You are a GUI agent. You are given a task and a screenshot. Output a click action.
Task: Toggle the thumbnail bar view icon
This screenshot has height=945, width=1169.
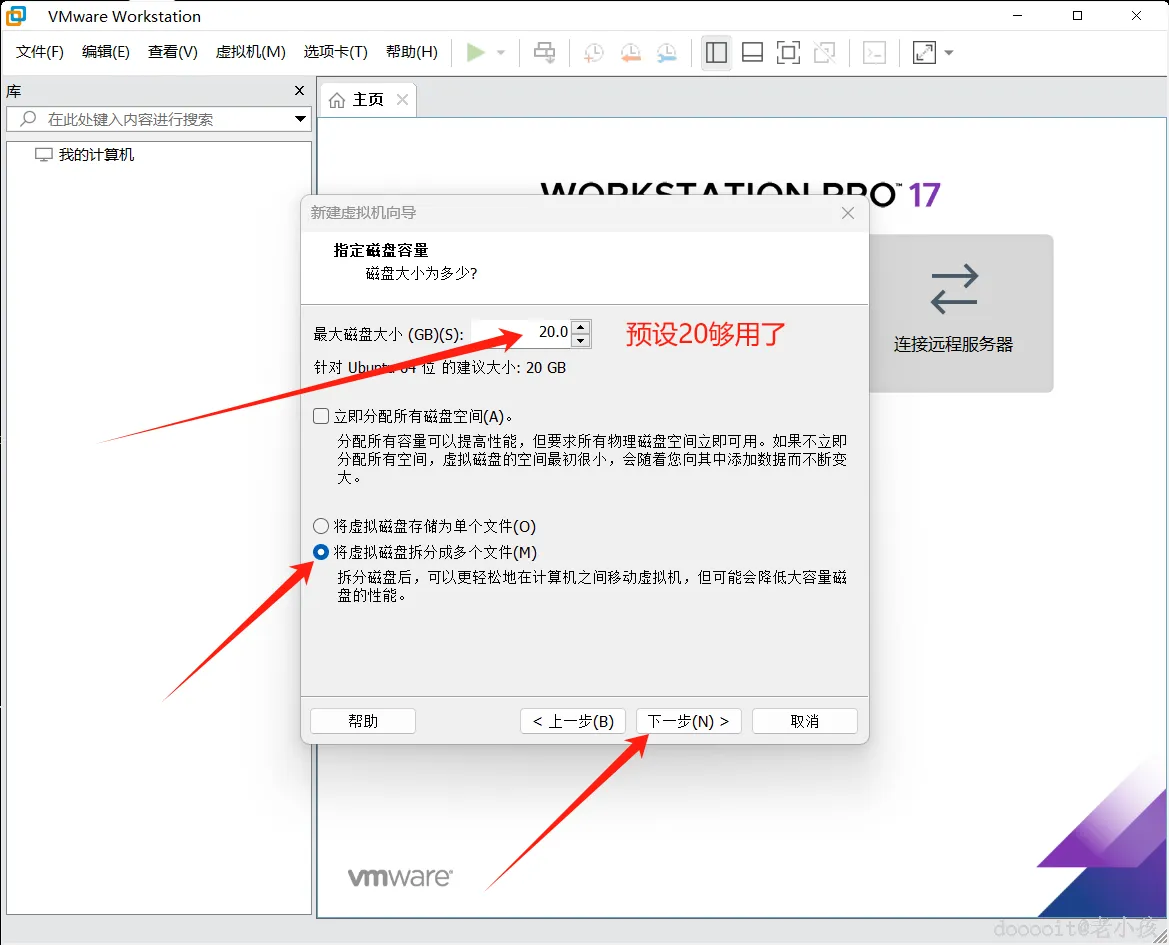752,52
